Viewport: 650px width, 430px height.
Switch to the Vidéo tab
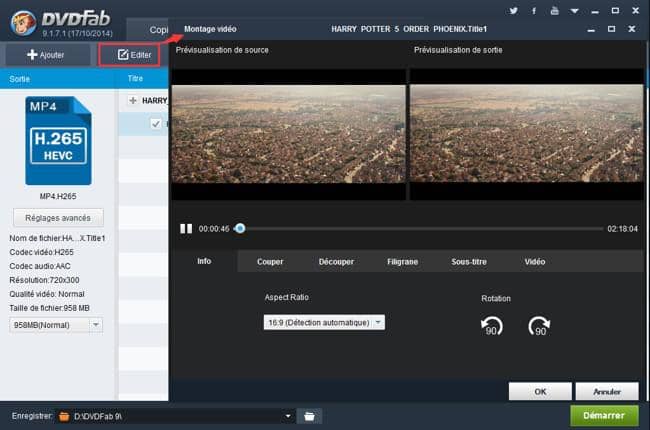[535, 262]
